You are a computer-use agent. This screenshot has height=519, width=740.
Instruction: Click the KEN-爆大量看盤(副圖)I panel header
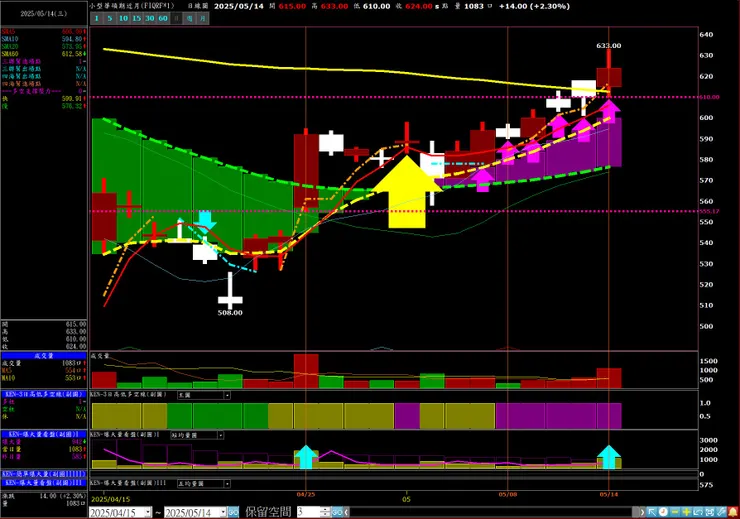(44, 434)
